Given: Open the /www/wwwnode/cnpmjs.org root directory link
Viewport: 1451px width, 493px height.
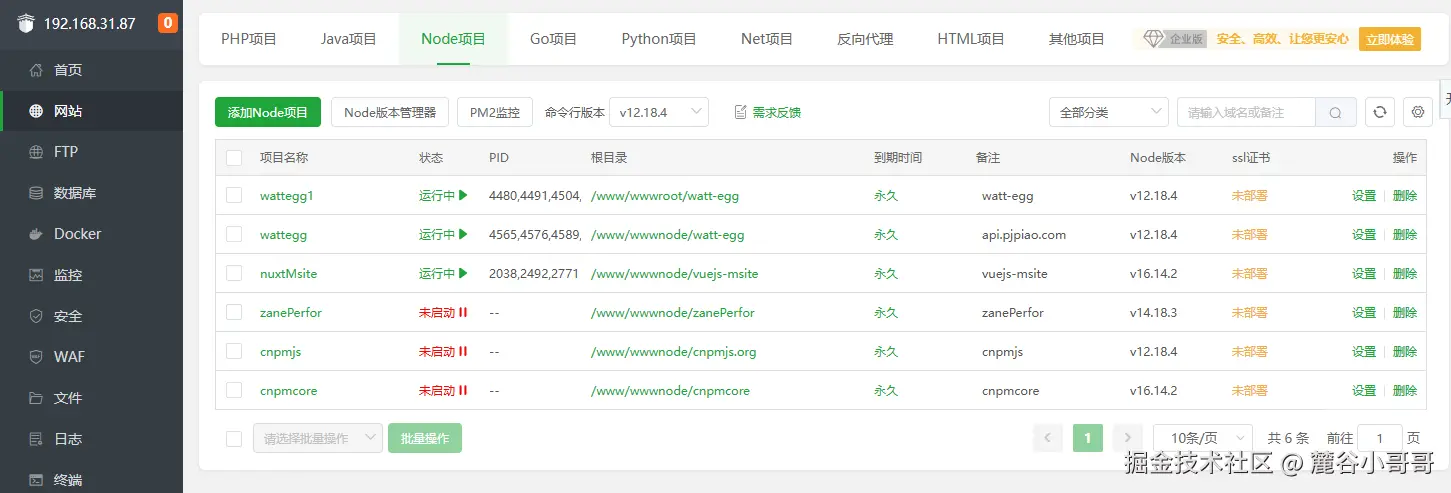Looking at the screenshot, I should [x=674, y=351].
